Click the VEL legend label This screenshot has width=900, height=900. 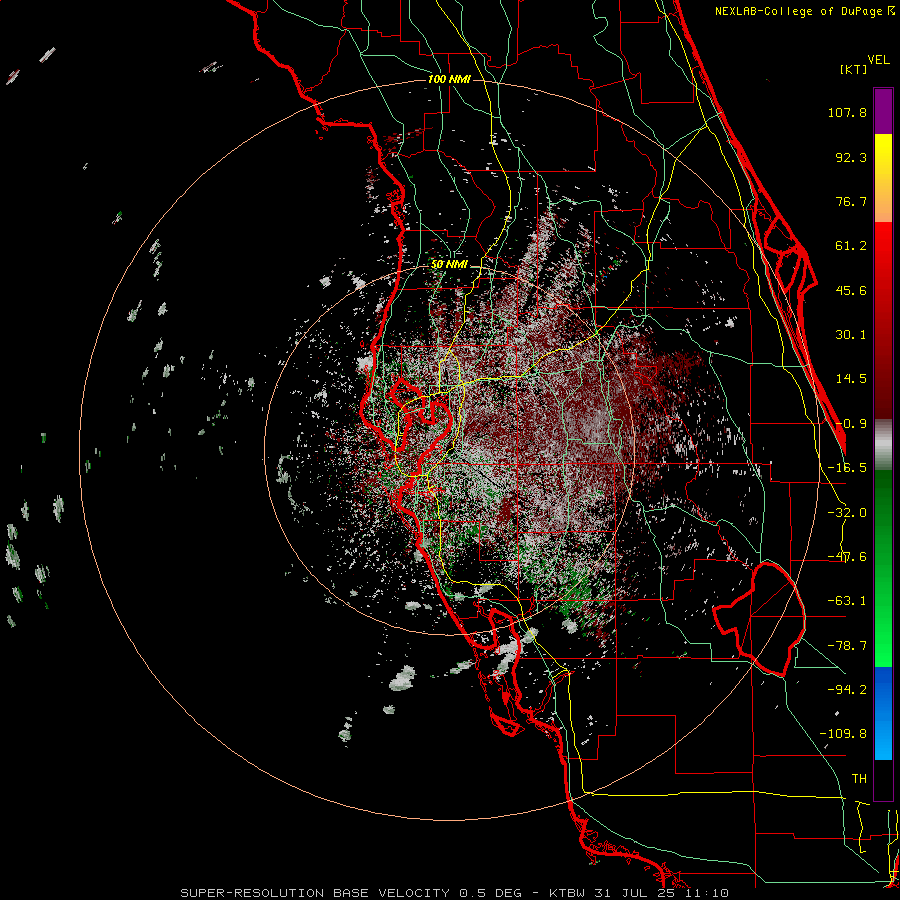[x=878, y=60]
